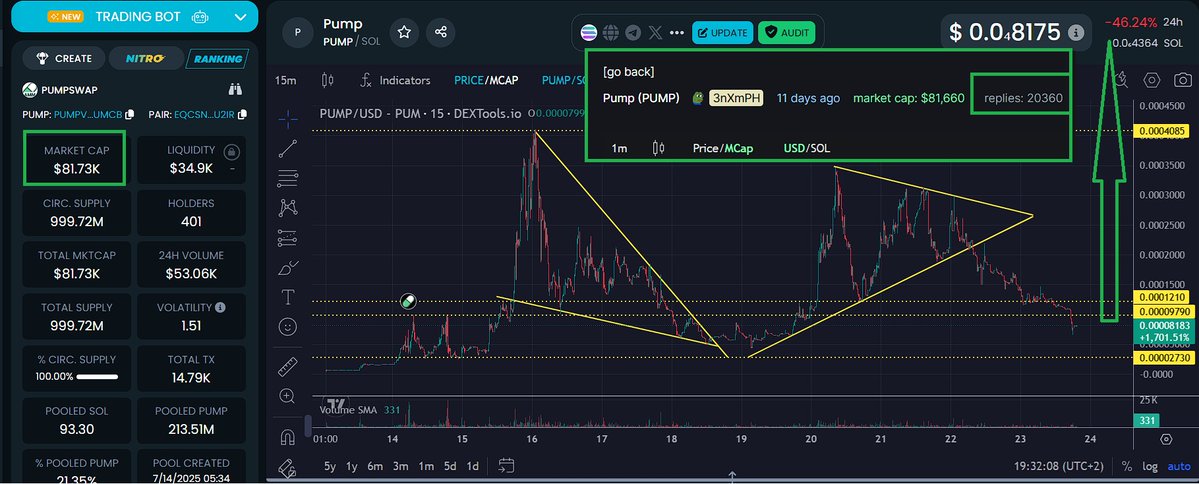Toggle magnet mode
Viewport: 1199px width, 484px height.
click(x=288, y=438)
